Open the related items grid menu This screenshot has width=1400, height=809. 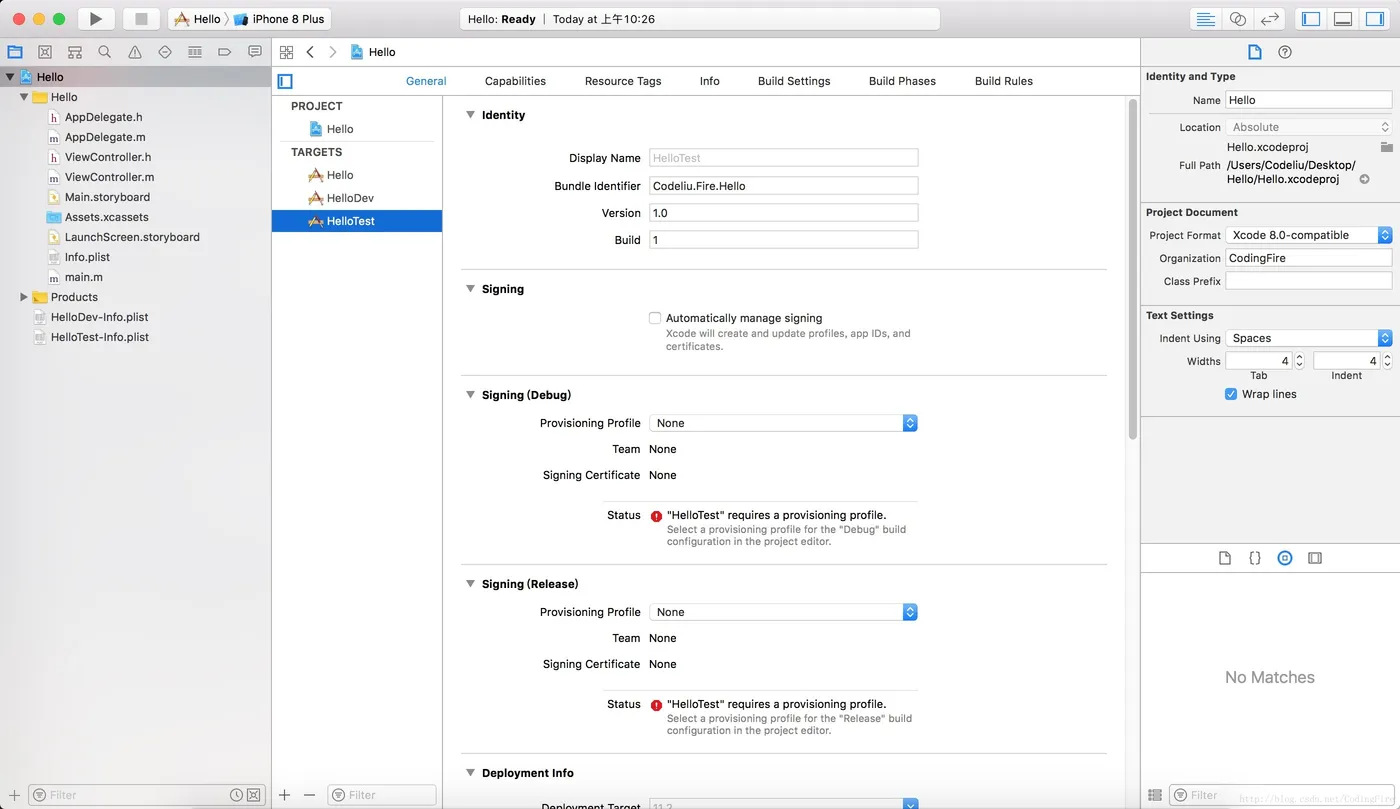coord(287,52)
